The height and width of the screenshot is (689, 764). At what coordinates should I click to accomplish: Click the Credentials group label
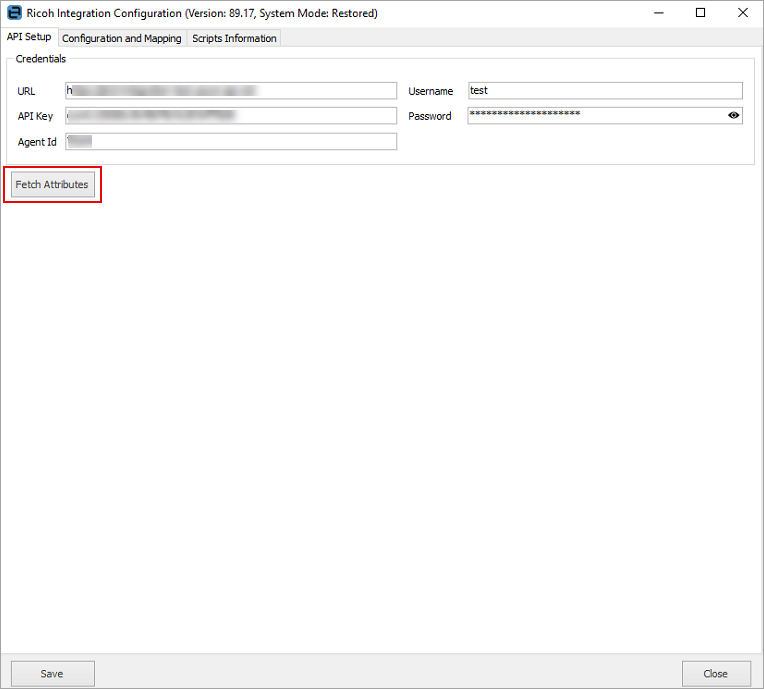(x=40, y=58)
